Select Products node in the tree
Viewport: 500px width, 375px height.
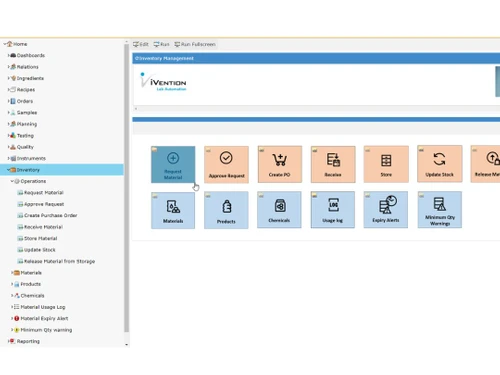[x=30, y=284]
